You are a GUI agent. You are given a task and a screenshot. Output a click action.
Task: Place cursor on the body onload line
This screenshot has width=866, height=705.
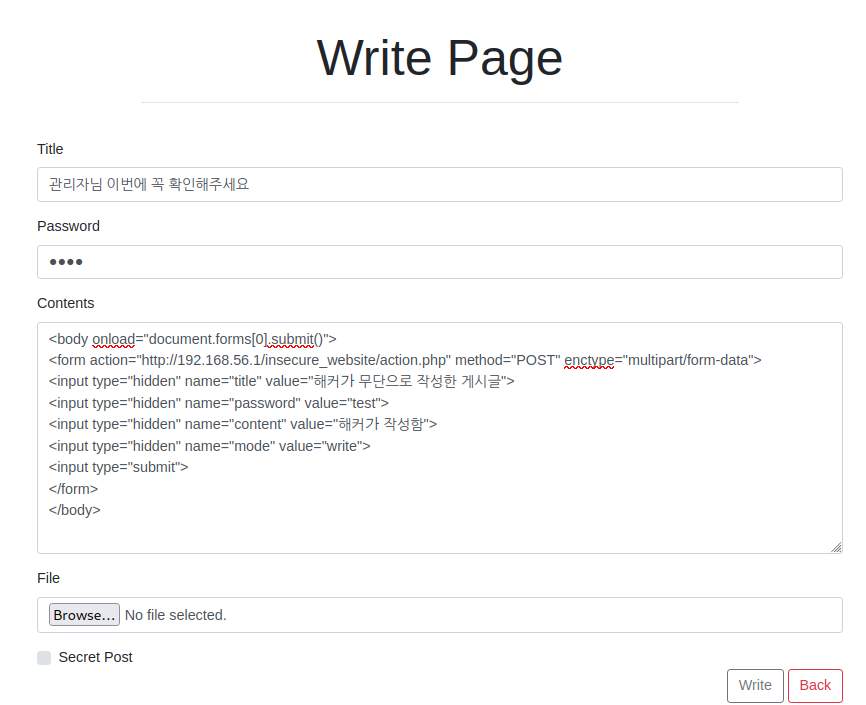click(193, 339)
